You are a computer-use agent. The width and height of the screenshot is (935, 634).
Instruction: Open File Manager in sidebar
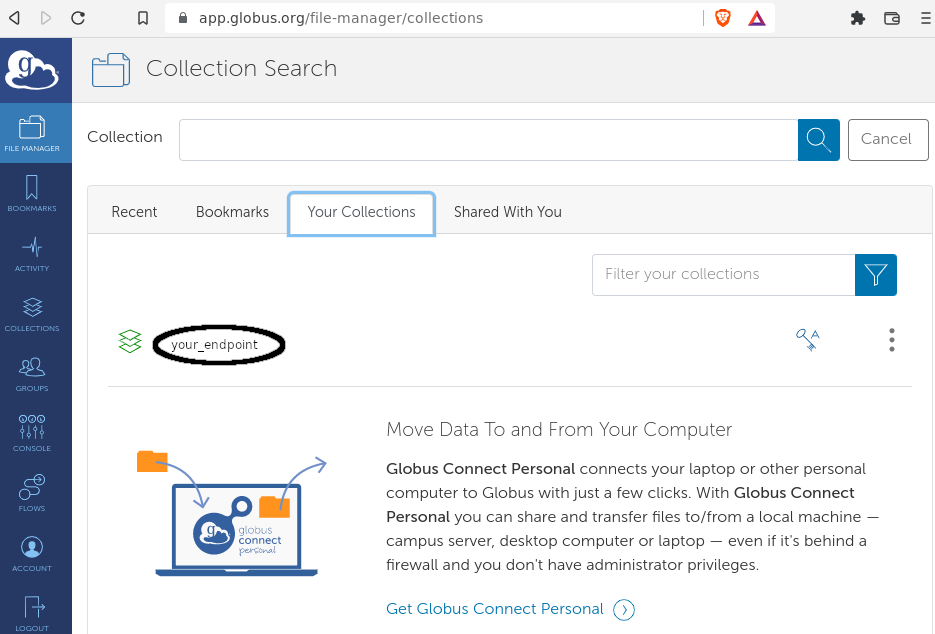(x=36, y=133)
